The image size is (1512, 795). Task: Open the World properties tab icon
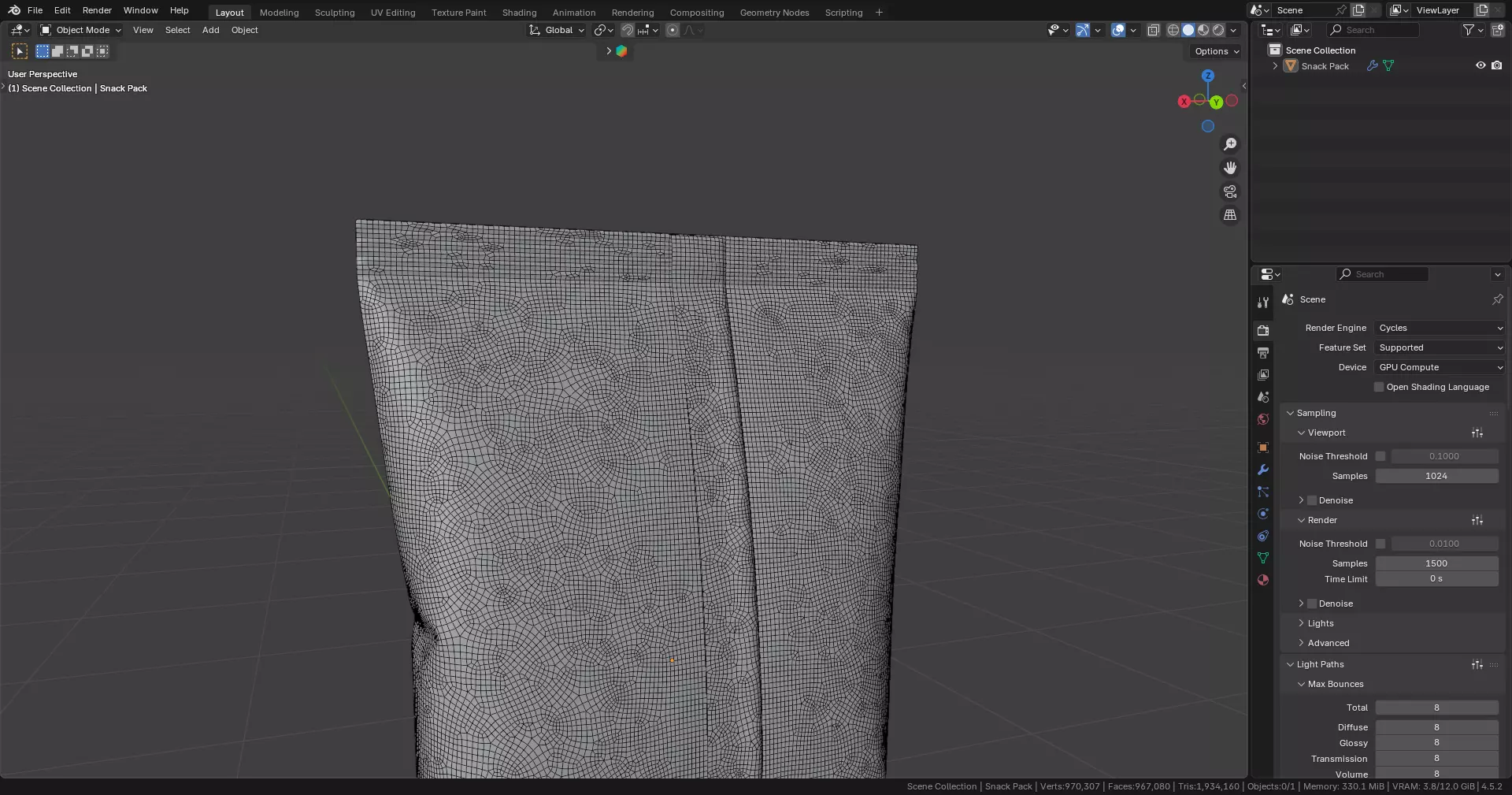pyautogui.click(x=1263, y=419)
